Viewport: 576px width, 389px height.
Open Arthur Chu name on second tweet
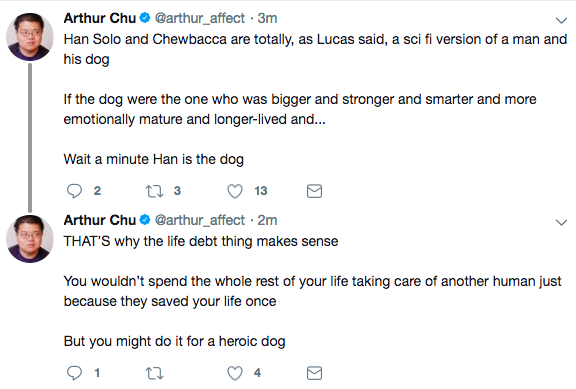pos(100,220)
